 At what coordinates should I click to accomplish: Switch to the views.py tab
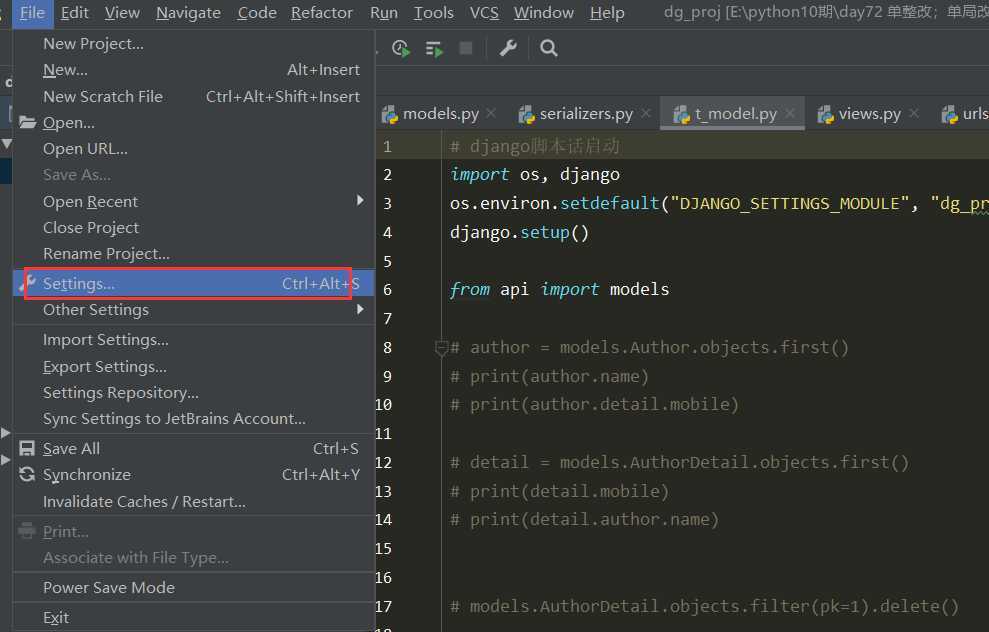[x=869, y=114]
